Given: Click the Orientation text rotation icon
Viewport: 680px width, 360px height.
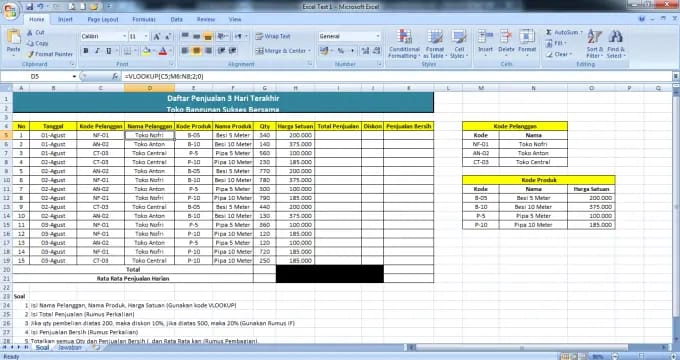Looking at the screenshot, I should point(221,36).
